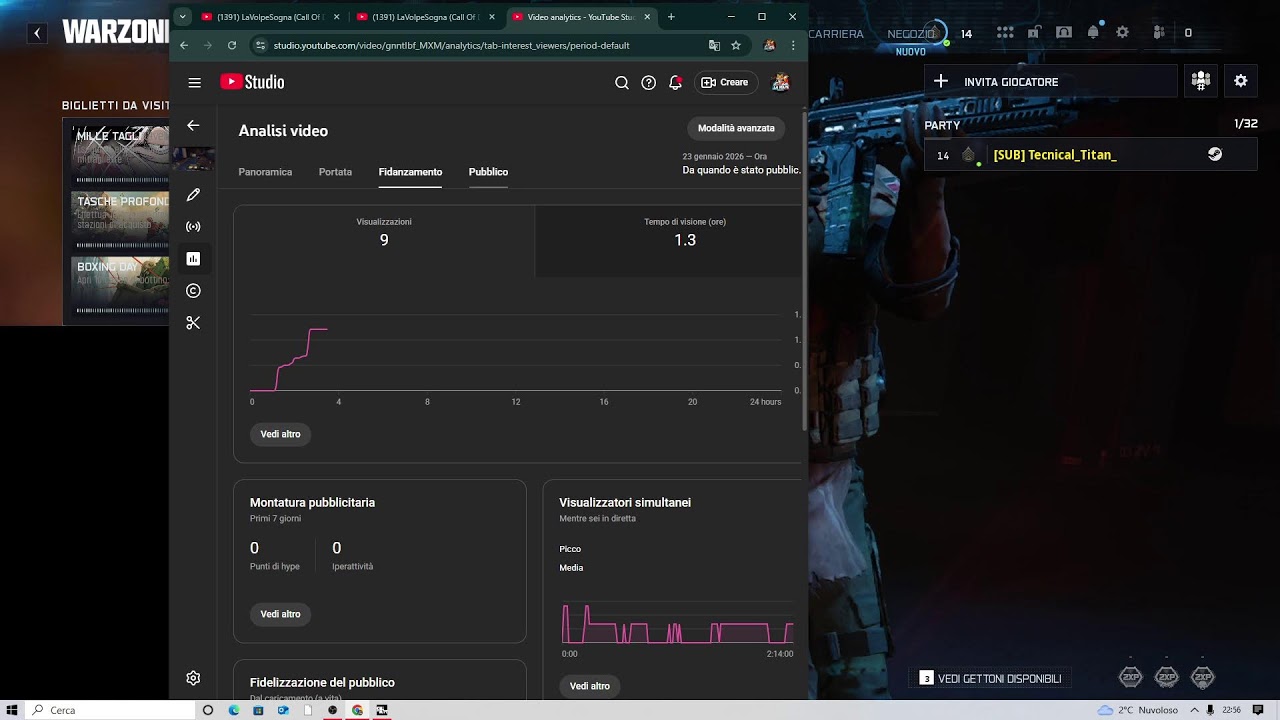Click Vedi altro under the views chart
The width and height of the screenshot is (1280, 720).
point(280,434)
